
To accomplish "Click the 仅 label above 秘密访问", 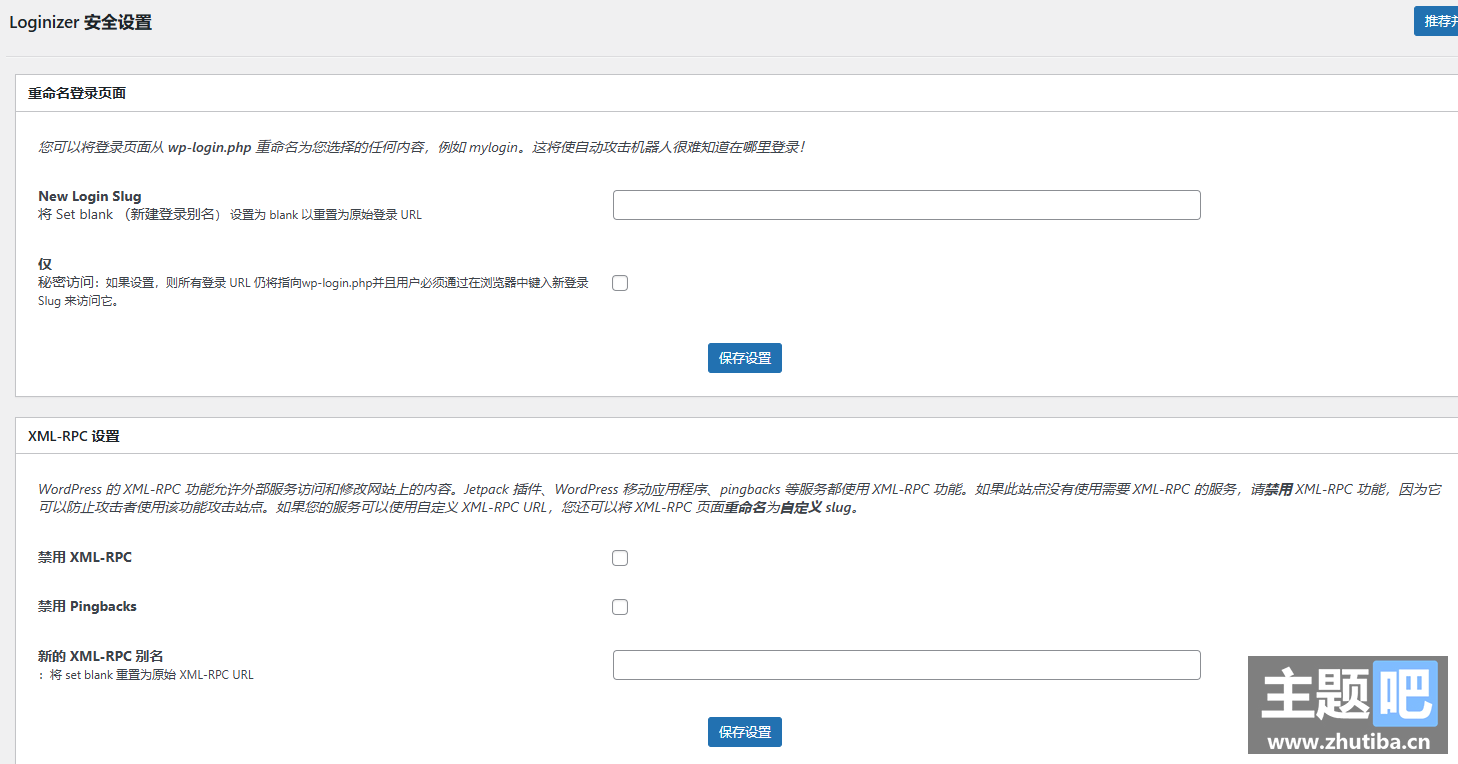I will pos(45,264).
